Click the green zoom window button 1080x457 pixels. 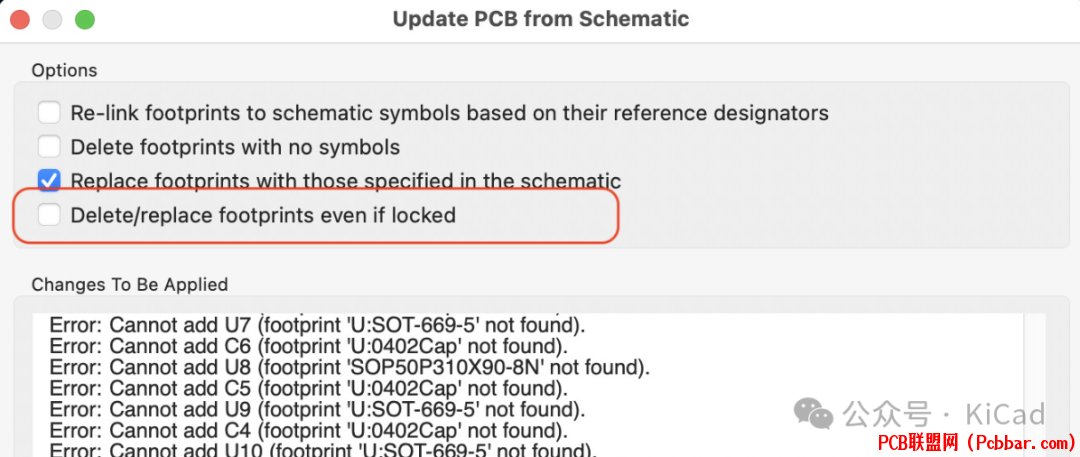click(85, 19)
